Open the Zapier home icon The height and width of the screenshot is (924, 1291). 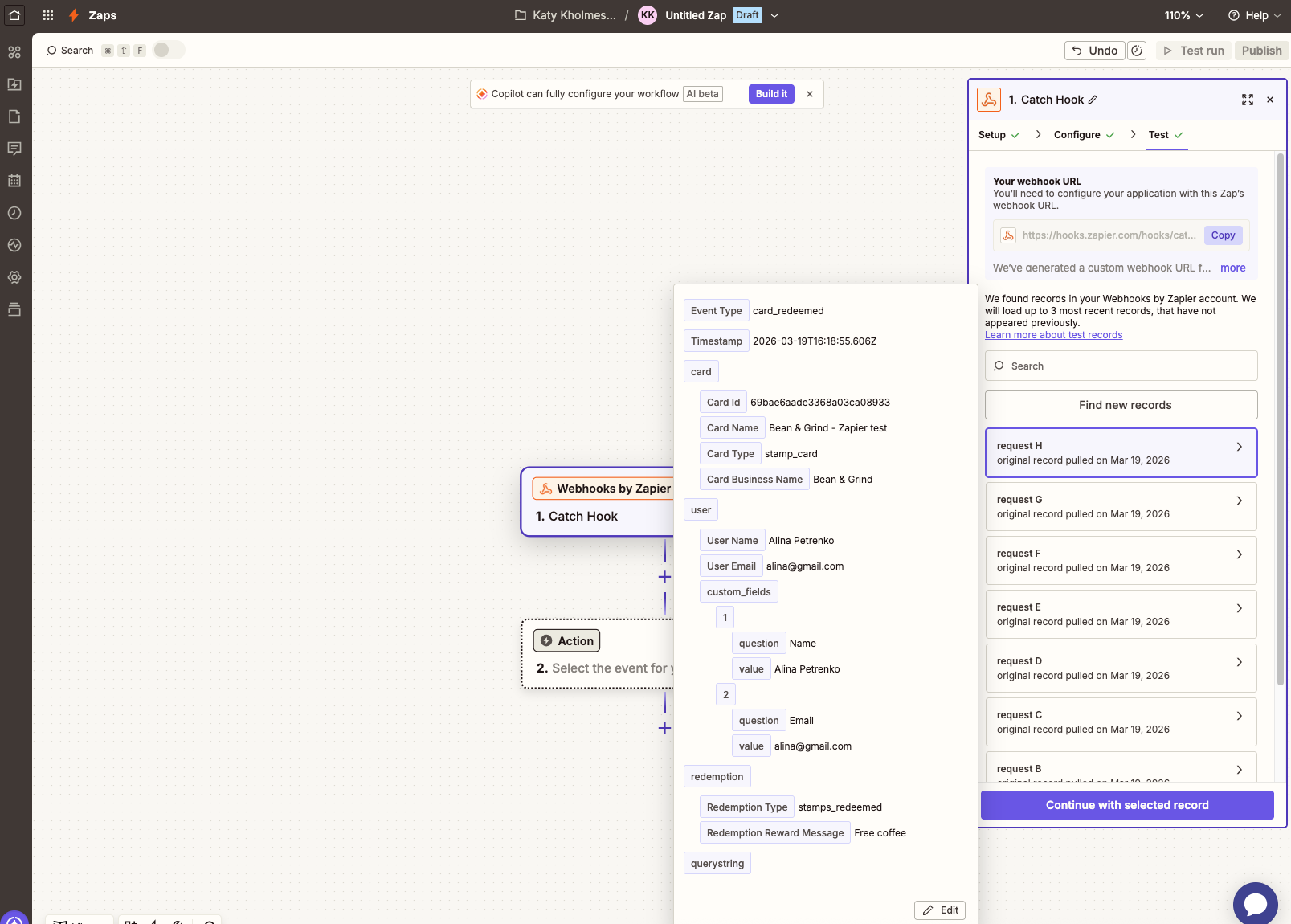(x=14, y=15)
